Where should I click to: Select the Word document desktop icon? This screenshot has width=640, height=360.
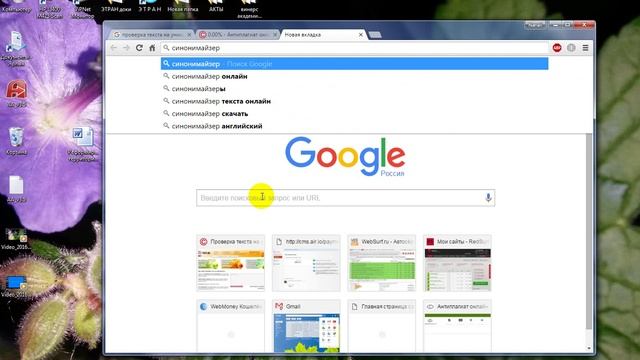(x=83, y=144)
